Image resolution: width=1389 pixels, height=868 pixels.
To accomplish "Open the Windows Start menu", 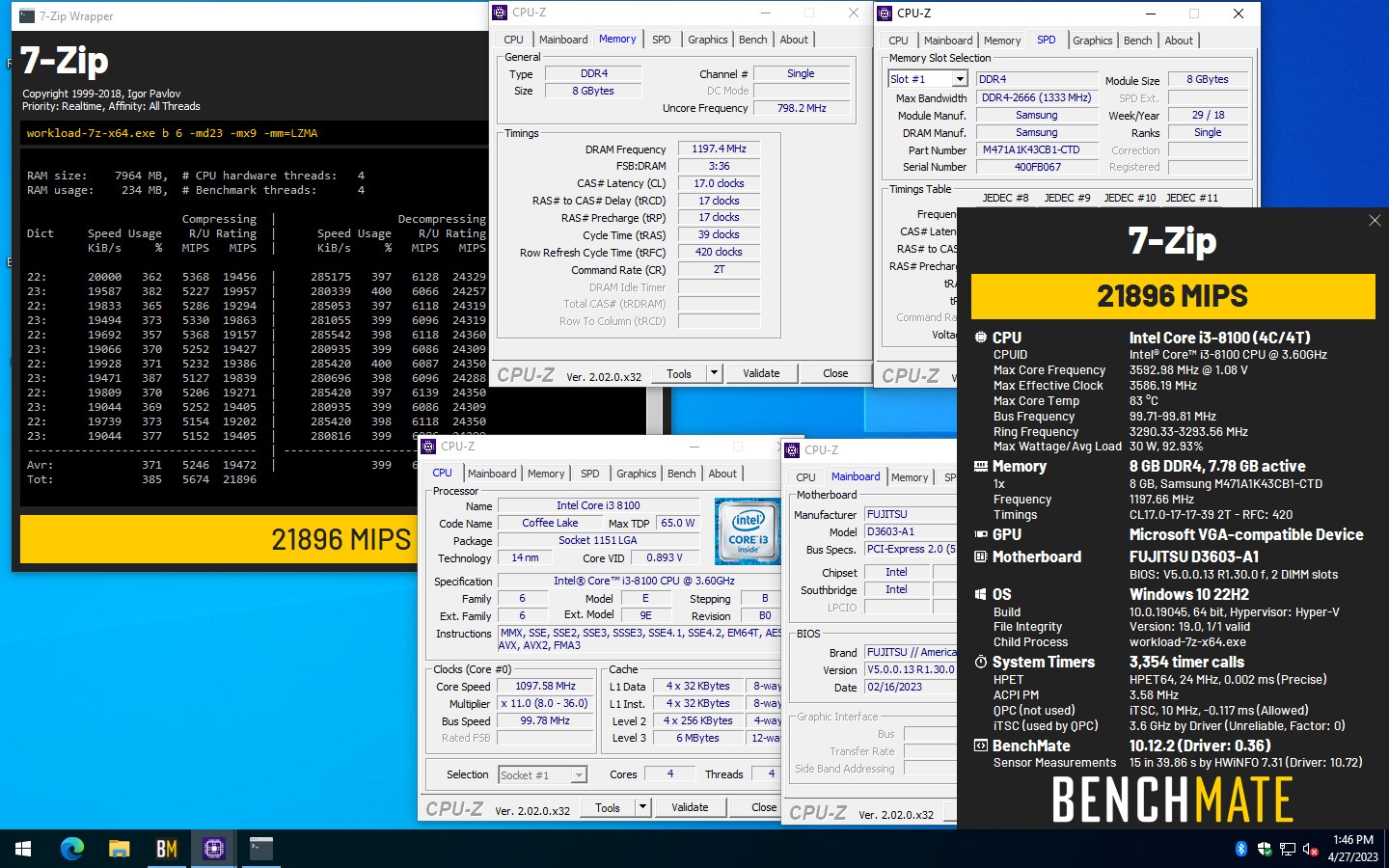I will (23, 849).
